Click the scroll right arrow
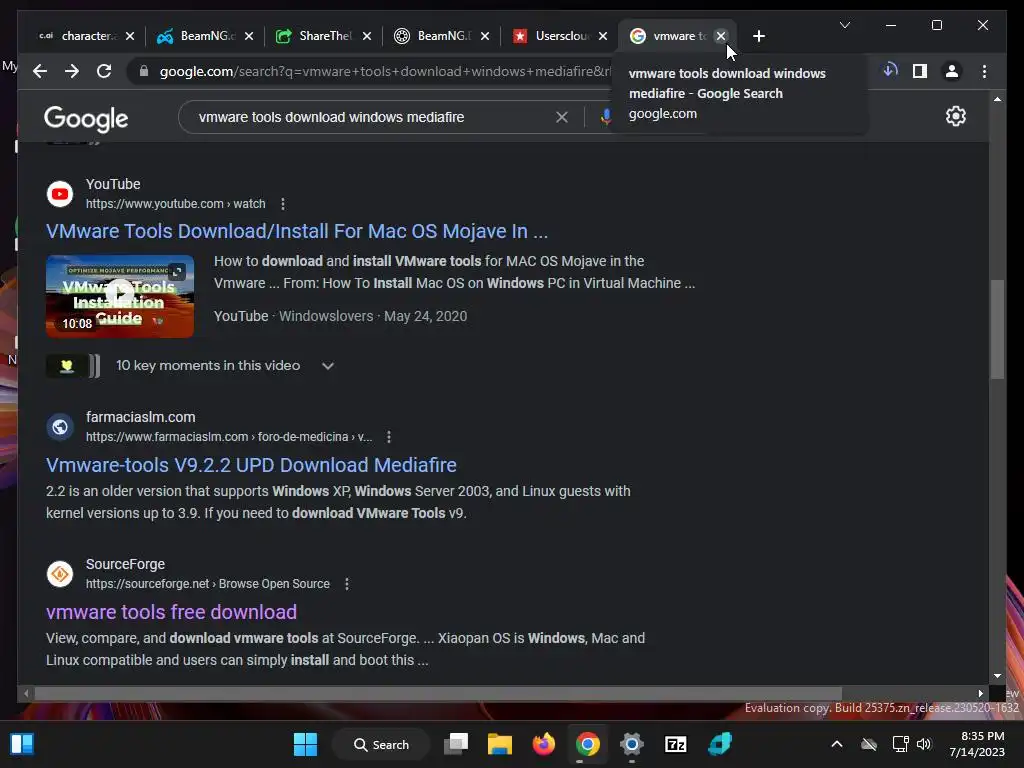This screenshot has width=1024, height=768. (980, 693)
